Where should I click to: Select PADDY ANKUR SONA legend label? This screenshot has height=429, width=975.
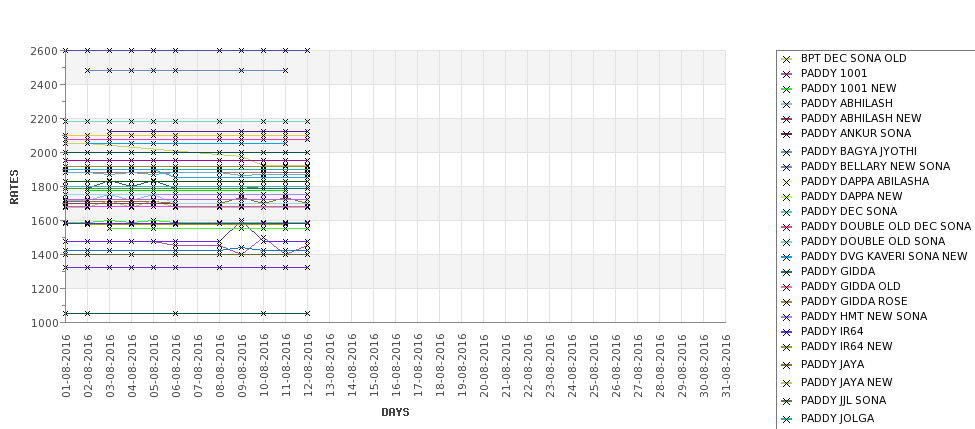[x=856, y=133]
